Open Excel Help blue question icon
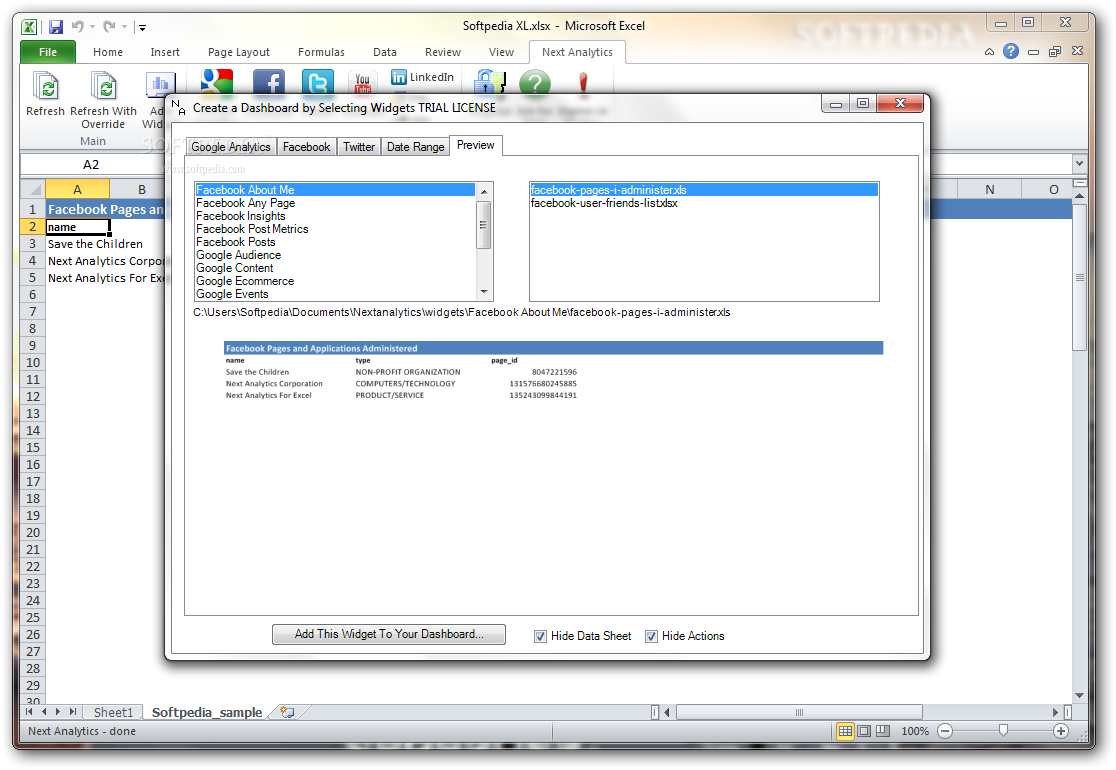1116x770 pixels. click(x=1011, y=51)
